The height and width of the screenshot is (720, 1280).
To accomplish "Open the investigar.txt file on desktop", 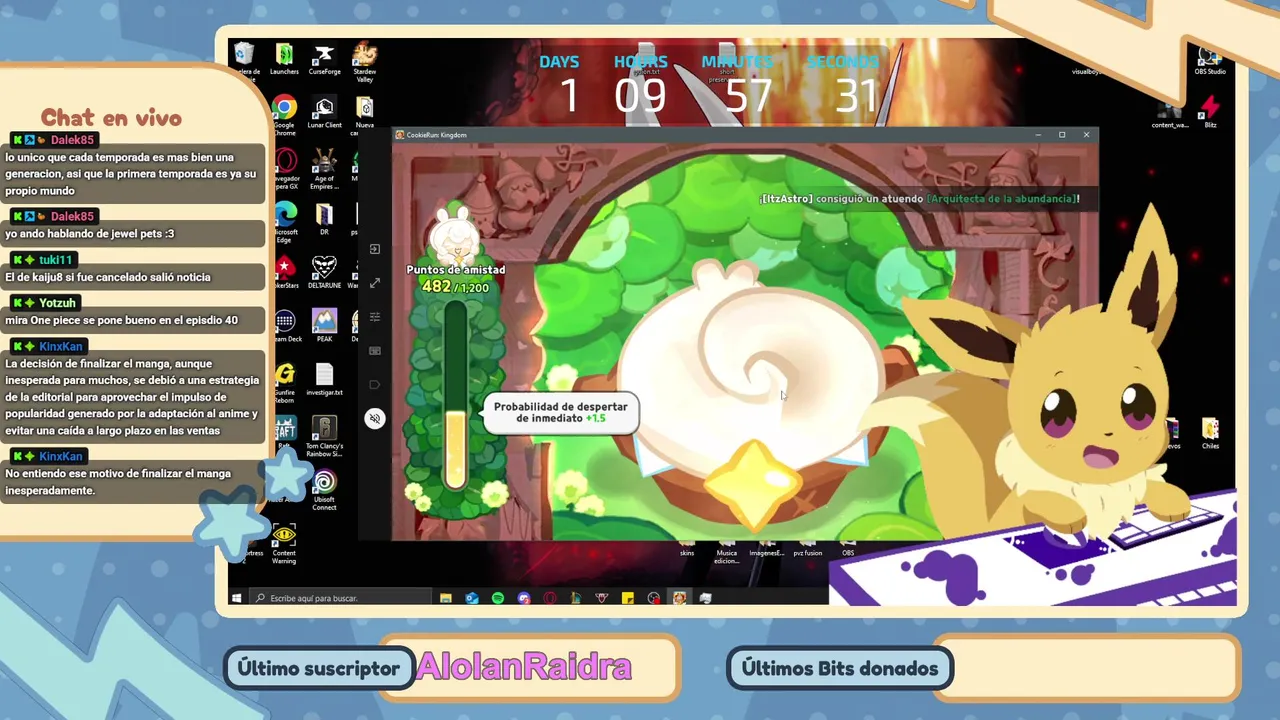I will click(324, 379).
